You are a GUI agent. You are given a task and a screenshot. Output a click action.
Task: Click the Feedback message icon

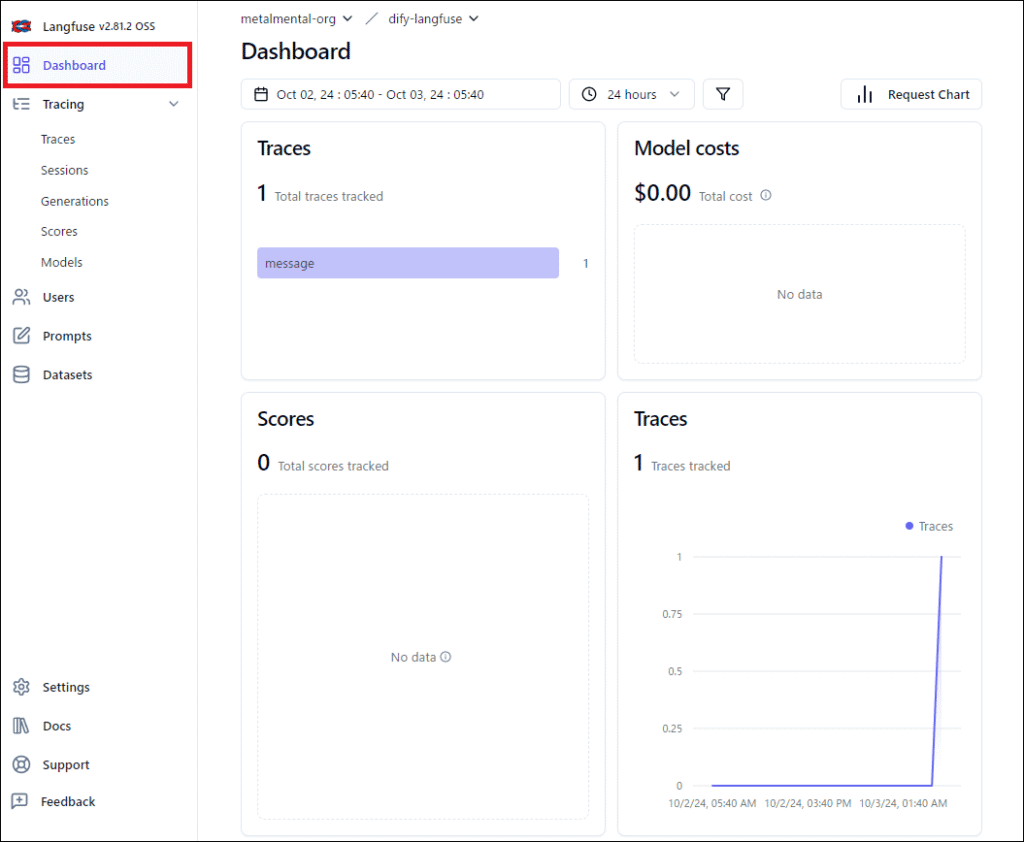pyautogui.click(x=20, y=802)
